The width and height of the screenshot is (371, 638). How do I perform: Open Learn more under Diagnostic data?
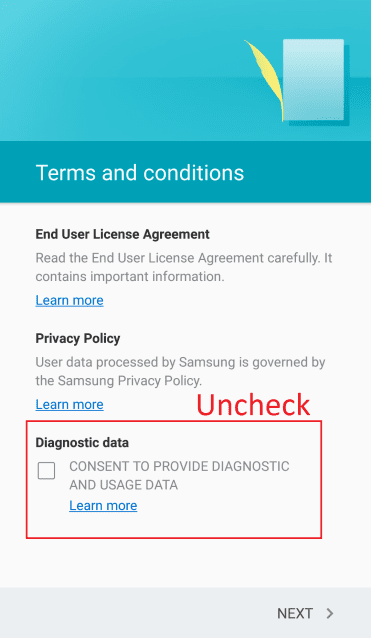coord(103,505)
